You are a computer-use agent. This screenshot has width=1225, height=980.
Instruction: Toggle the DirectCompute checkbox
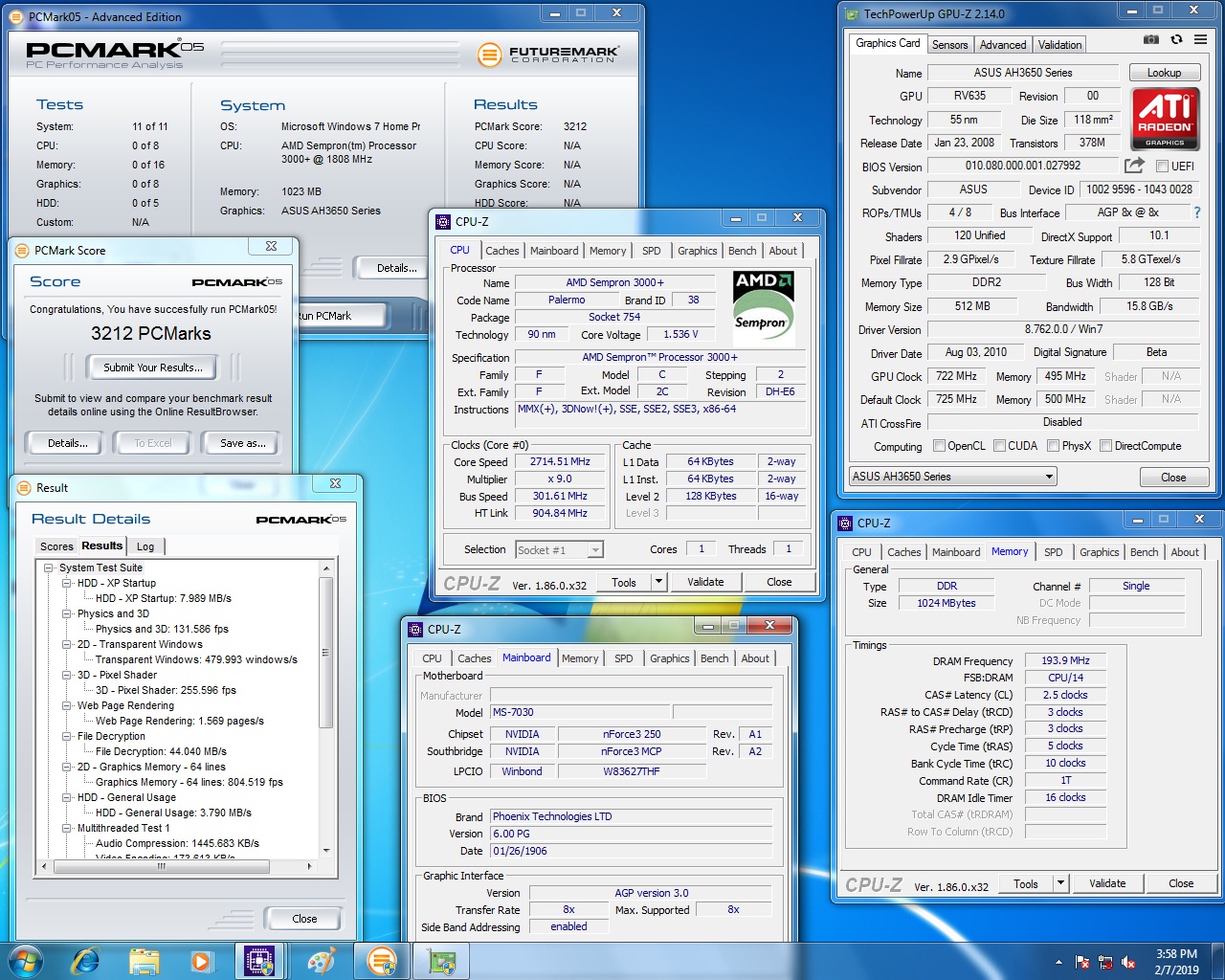point(1105,446)
